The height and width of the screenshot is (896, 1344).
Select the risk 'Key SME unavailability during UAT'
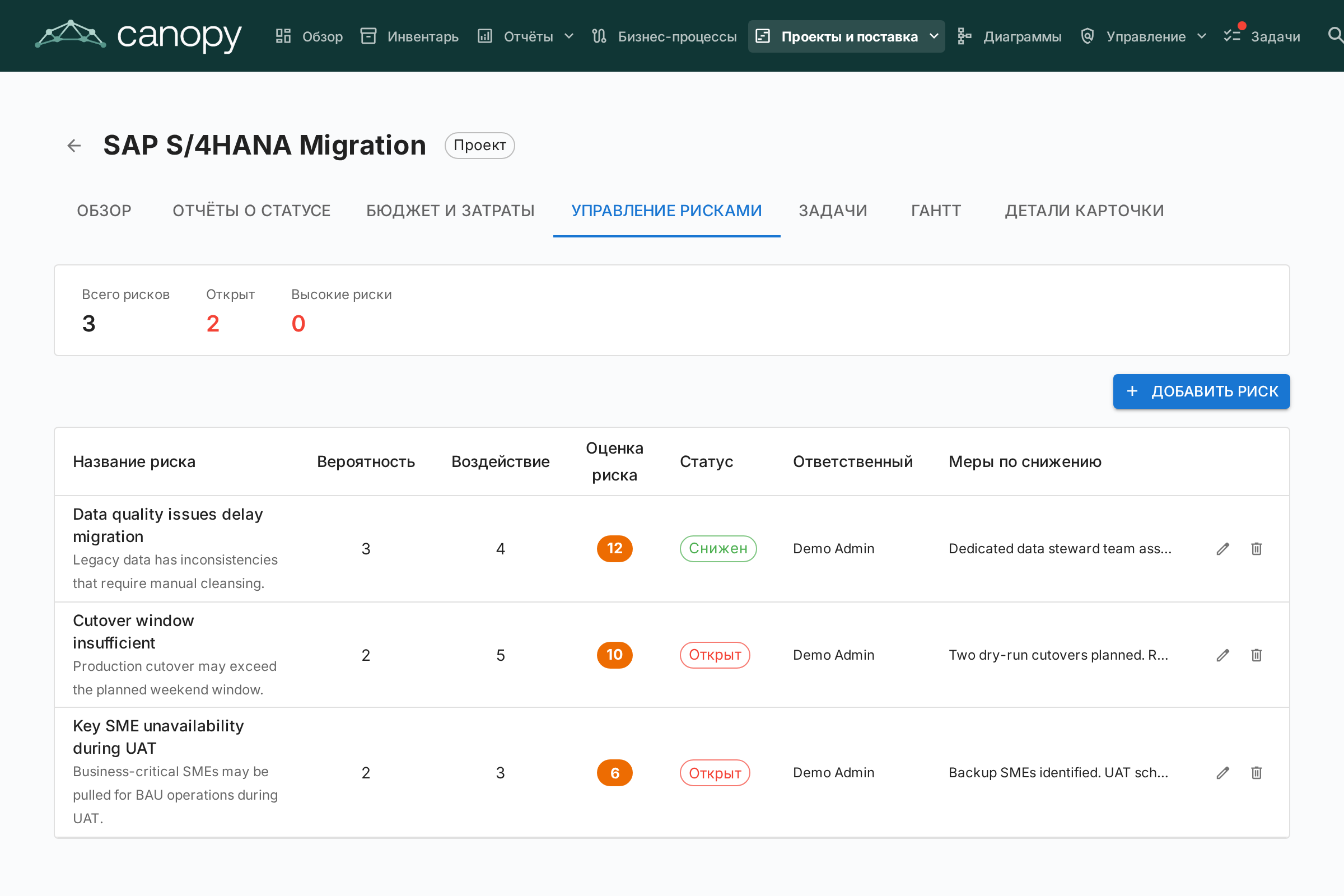pyautogui.click(x=158, y=737)
